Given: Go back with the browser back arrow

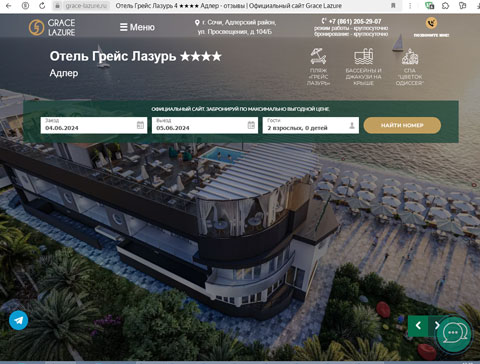Looking at the screenshot, I should pos(9,6).
